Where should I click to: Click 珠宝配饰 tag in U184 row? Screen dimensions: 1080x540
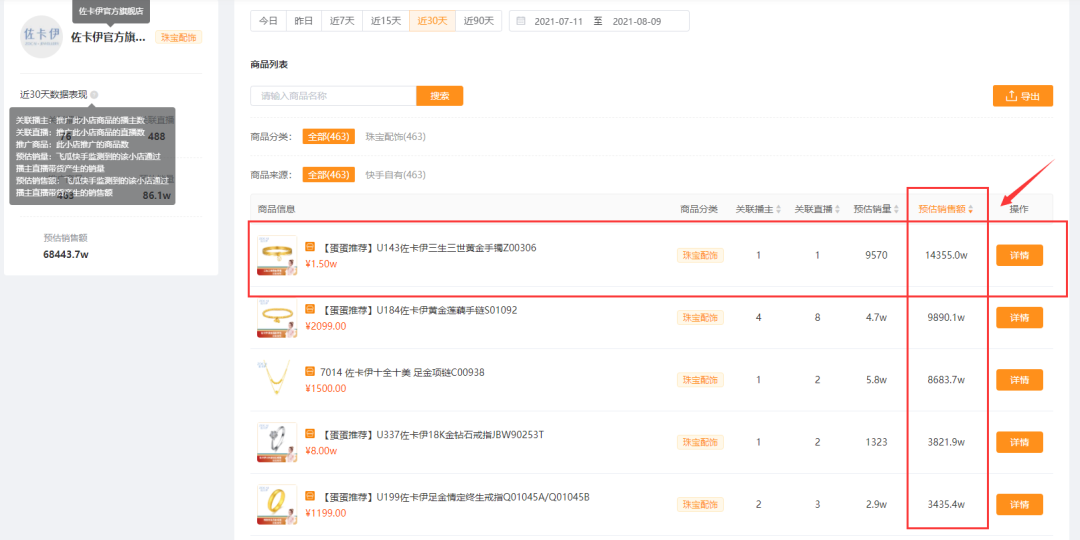pos(700,318)
